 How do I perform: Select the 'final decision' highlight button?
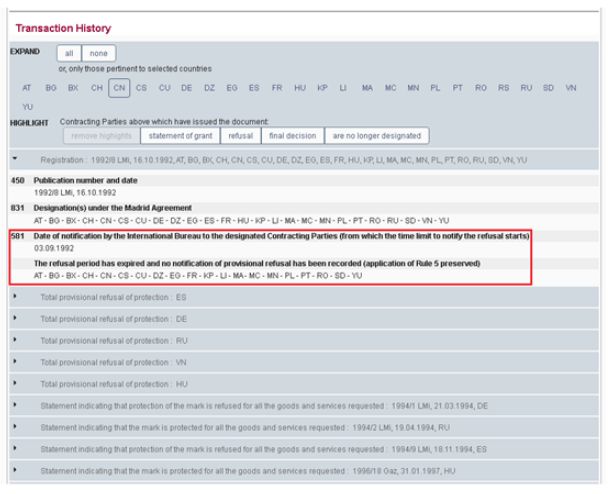[287, 135]
